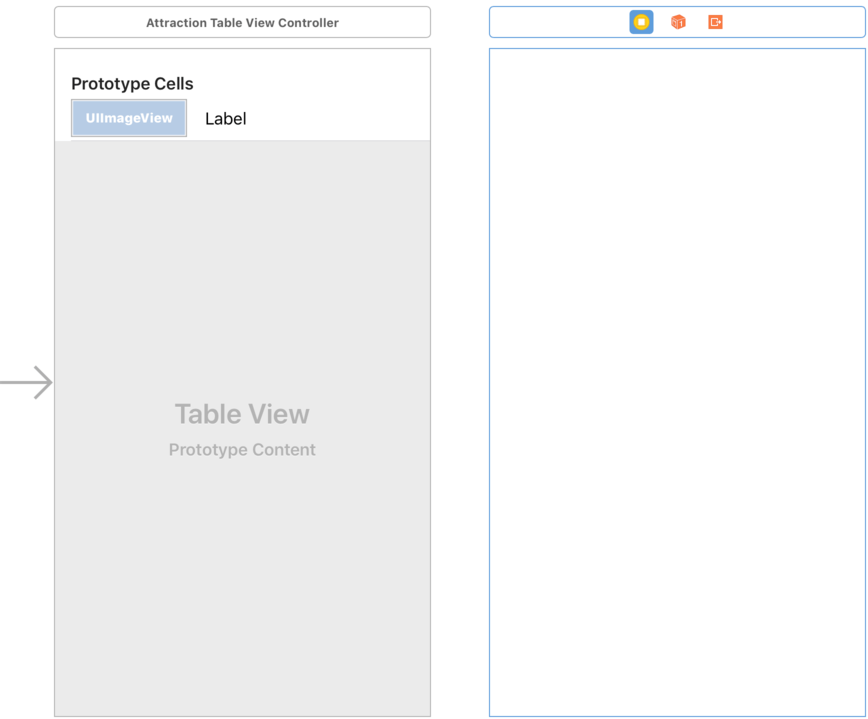The height and width of the screenshot is (719, 868).
Task: Select the yellow View Controller dock icon
Action: coord(641,22)
